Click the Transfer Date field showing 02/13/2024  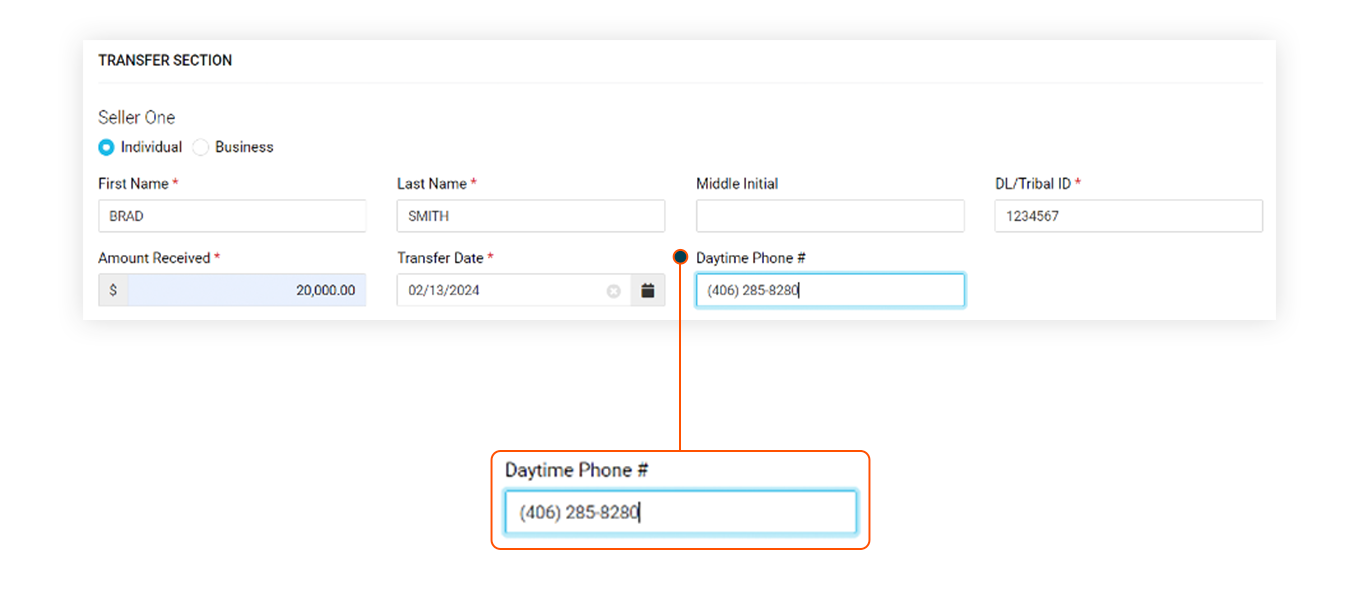tap(500, 291)
